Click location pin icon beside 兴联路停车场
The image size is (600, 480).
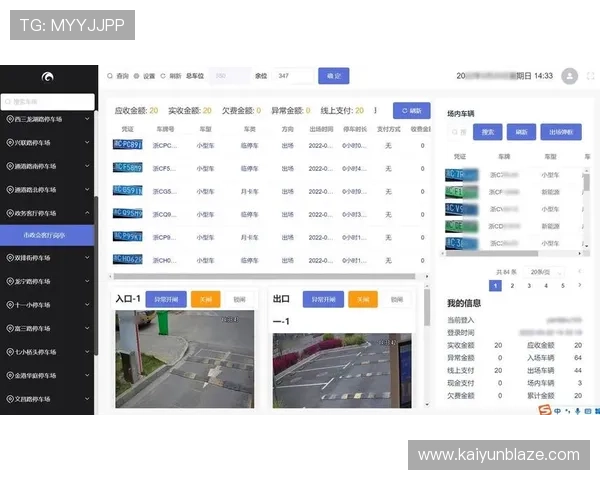pyautogui.click(x=10, y=142)
